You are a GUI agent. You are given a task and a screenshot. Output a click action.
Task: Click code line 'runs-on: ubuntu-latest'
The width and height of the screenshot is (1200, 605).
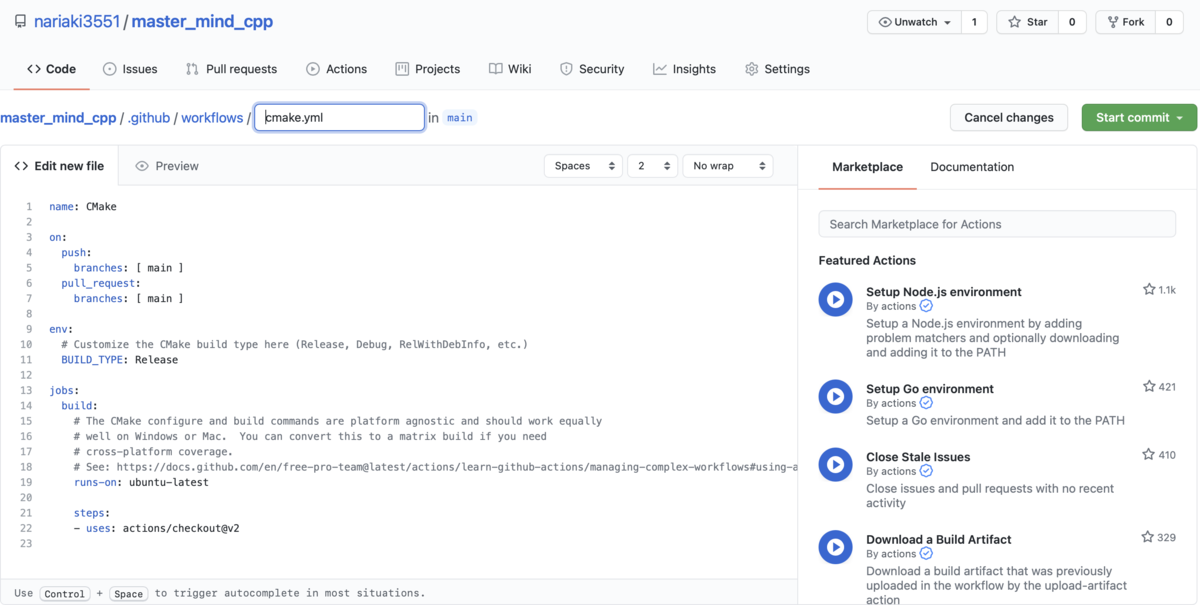141,482
